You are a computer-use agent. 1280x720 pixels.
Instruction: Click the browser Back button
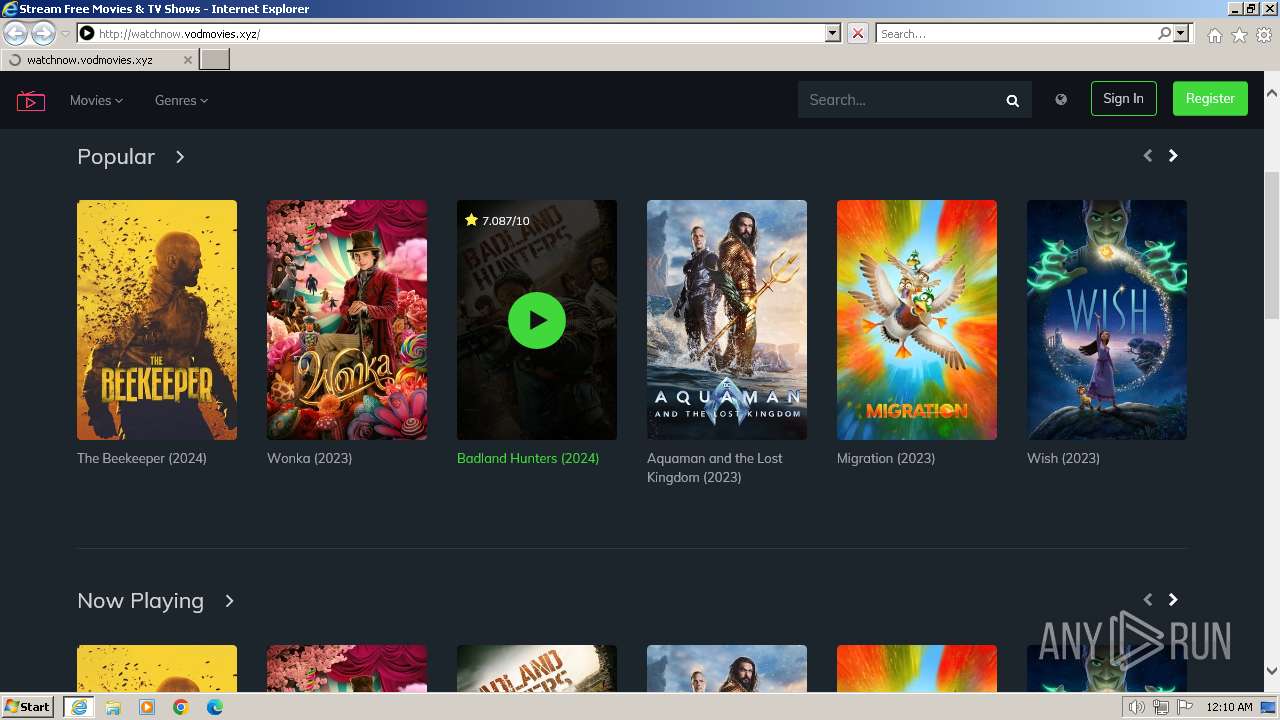point(16,34)
